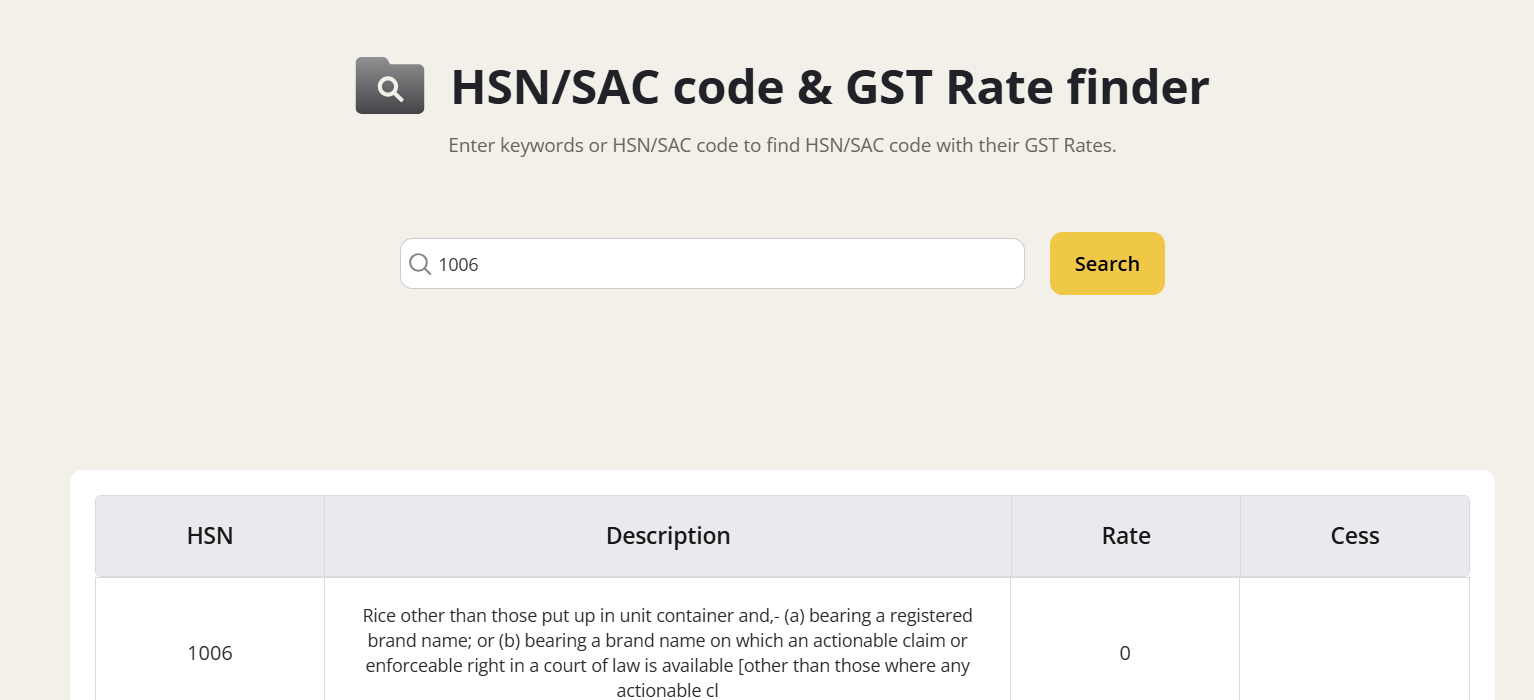Click the truncated 'actionable cl' text
The height and width of the screenshot is (700, 1534).
(x=668, y=690)
